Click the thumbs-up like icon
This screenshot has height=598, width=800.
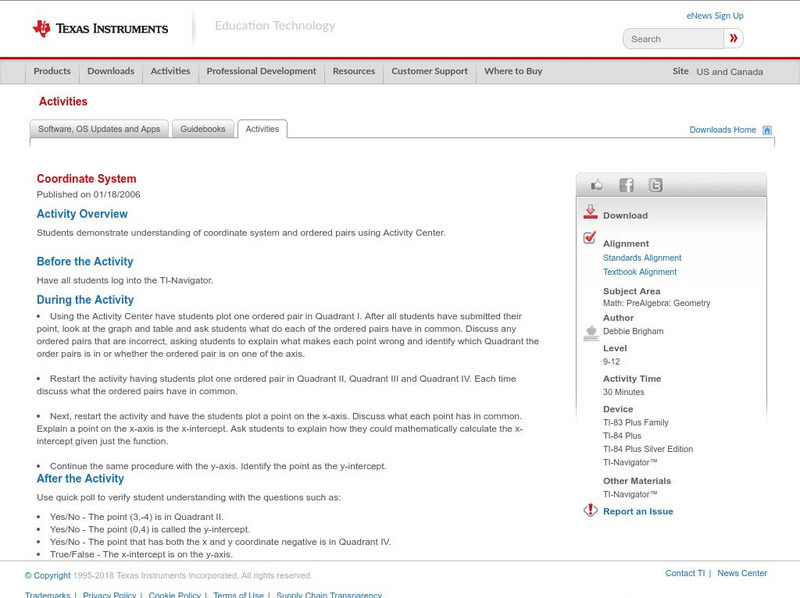pyautogui.click(x=596, y=185)
